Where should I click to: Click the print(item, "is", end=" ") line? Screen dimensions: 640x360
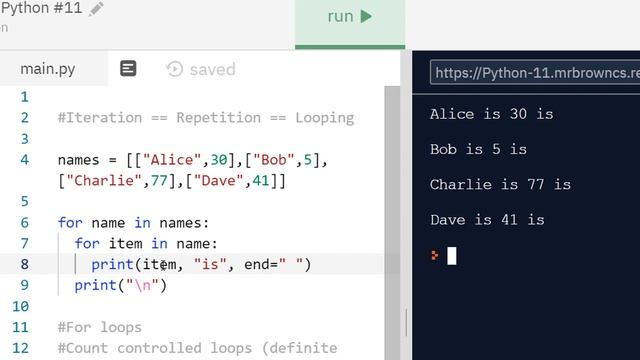pyautogui.click(x=201, y=264)
